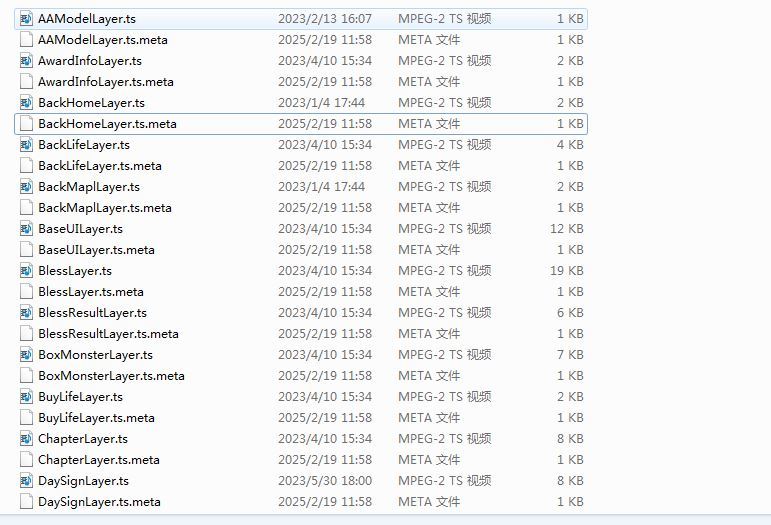This screenshot has height=525, width=771.
Task: Select the file named AAModelLayer.ts.meta
Action: tap(102, 40)
